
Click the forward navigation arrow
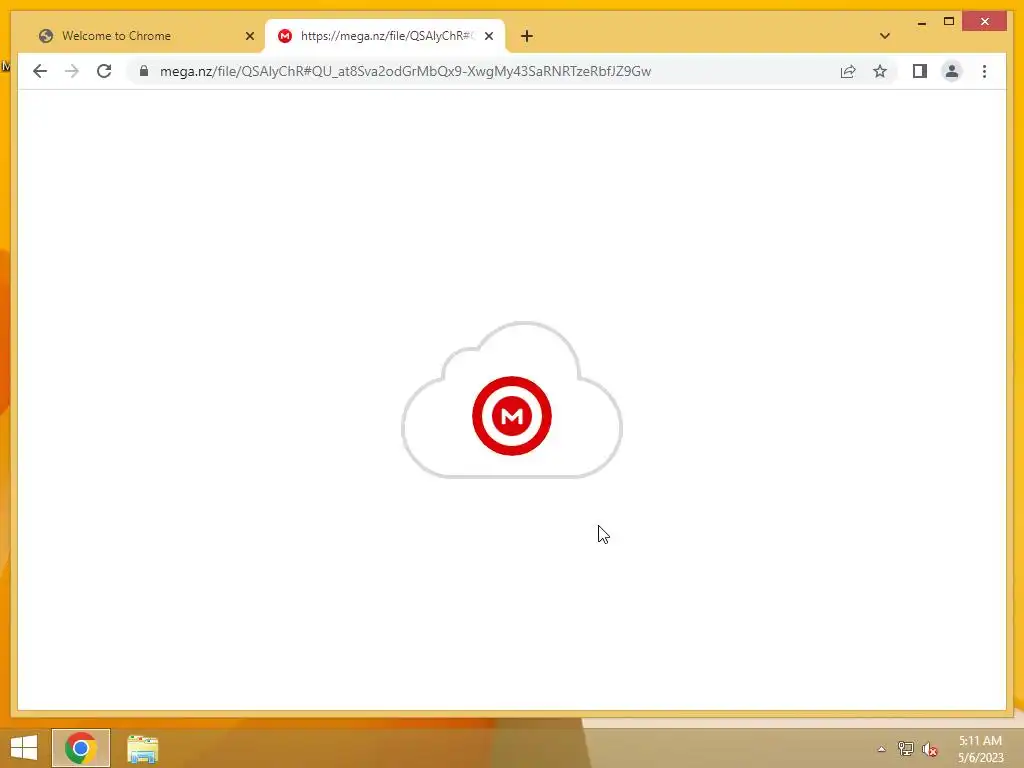coord(72,71)
